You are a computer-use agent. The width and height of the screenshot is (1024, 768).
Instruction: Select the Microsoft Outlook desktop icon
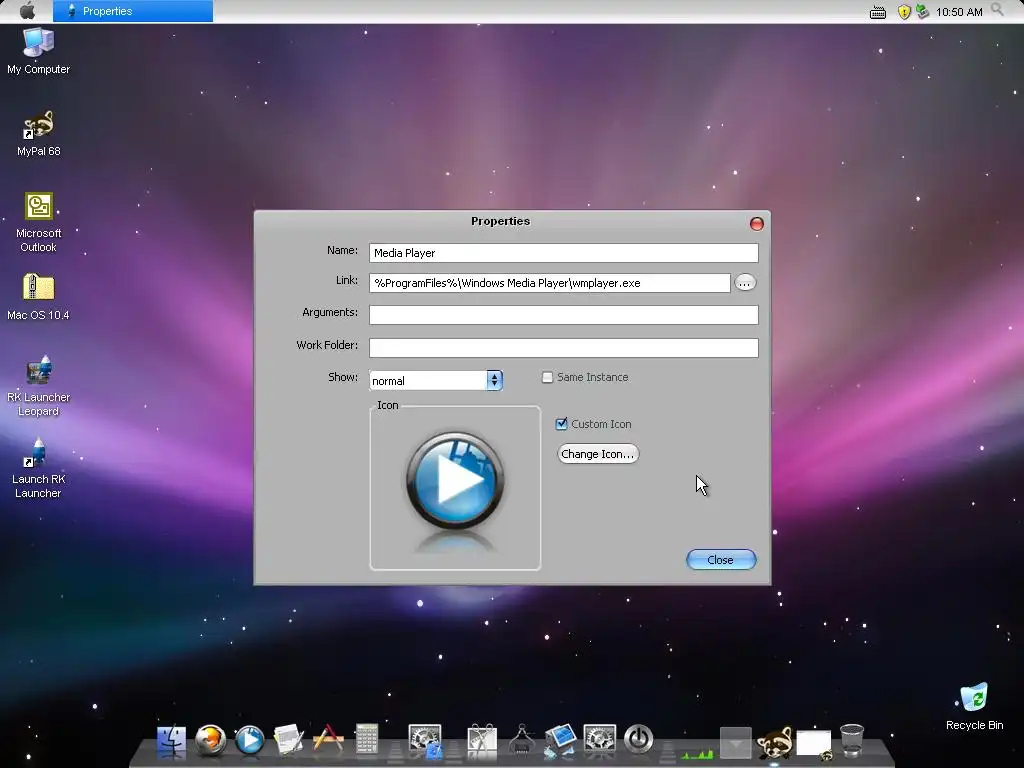click(x=39, y=222)
